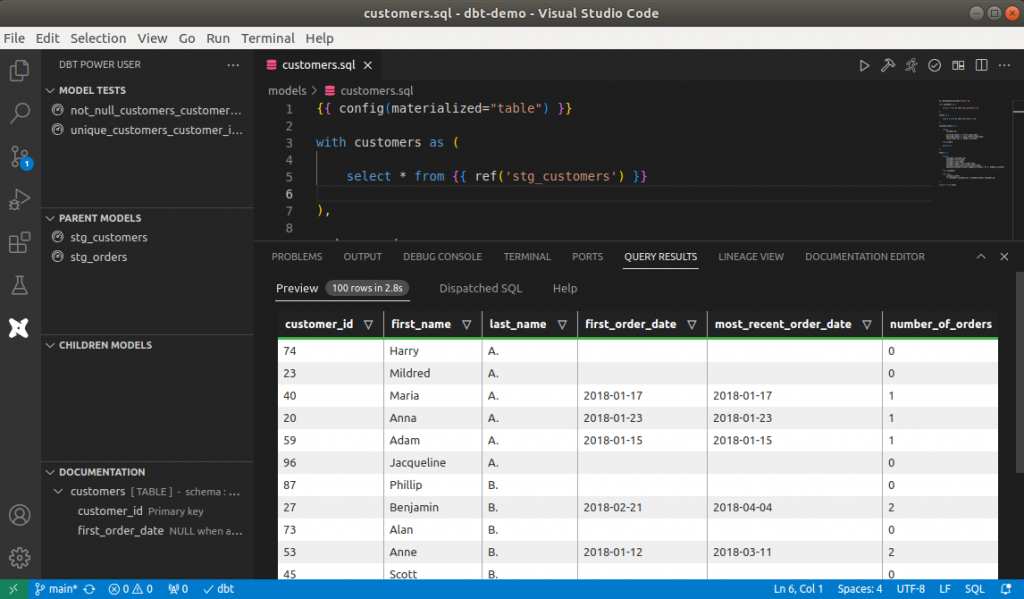Open the Explorer view in activity bar
Image resolution: width=1024 pixels, height=599 pixels.
(20, 71)
